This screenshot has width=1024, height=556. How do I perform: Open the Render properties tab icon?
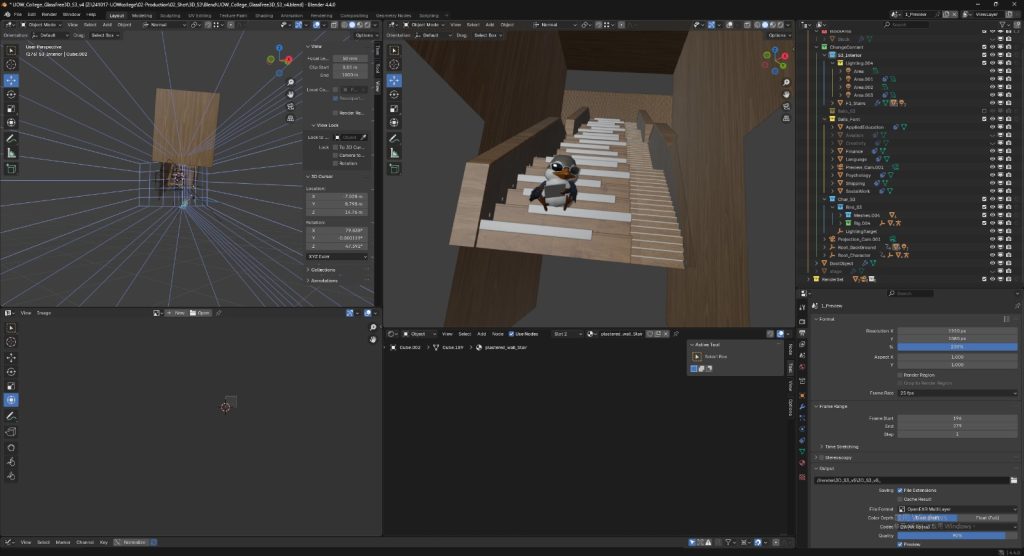coord(803,321)
